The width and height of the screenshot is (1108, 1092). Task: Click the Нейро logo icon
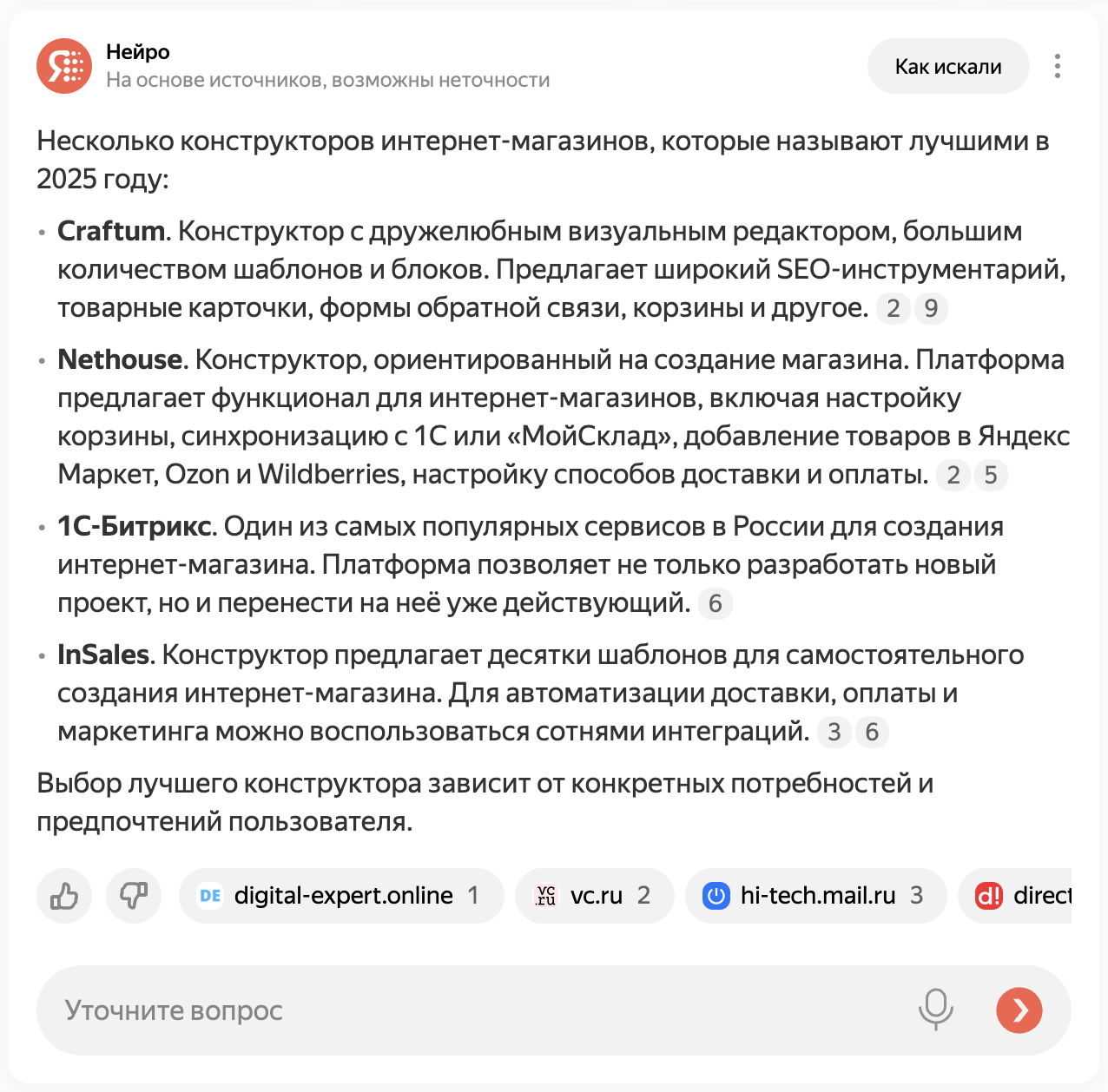[x=64, y=66]
